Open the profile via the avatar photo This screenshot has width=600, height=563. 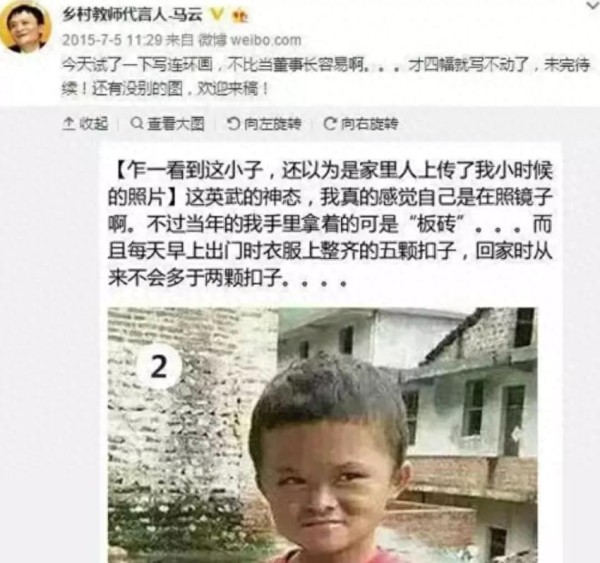pyautogui.click(x=25, y=28)
